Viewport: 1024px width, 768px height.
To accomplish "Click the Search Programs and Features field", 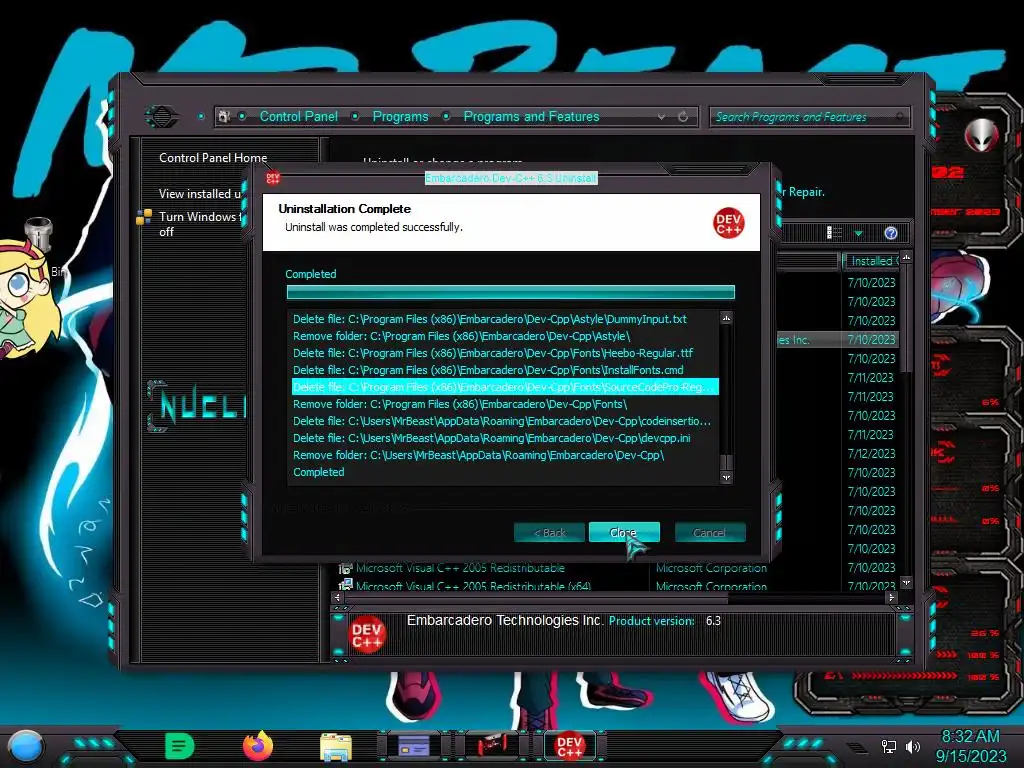I will coord(809,117).
